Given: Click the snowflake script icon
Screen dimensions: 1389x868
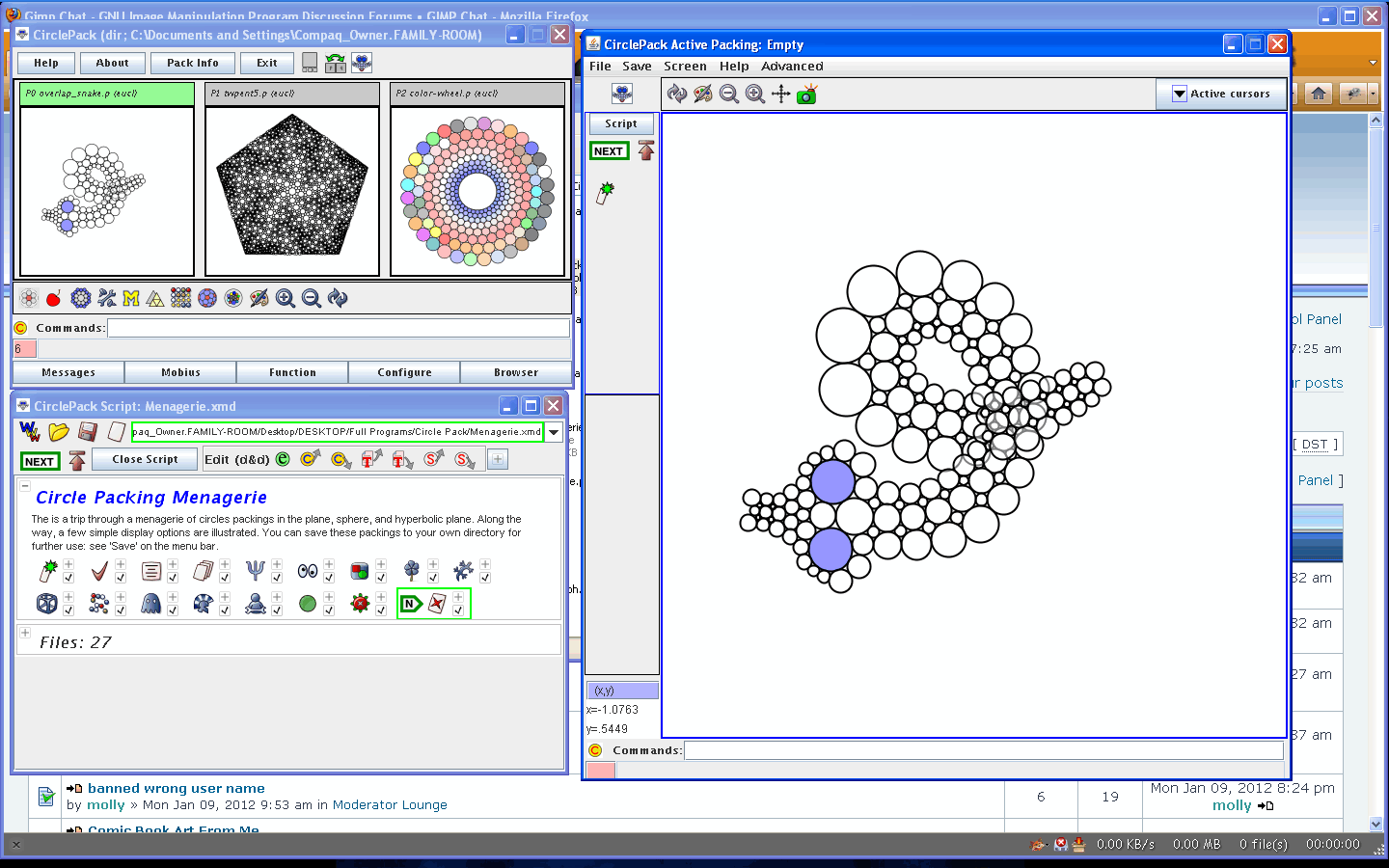Looking at the screenshot, I should click(464, 571).
